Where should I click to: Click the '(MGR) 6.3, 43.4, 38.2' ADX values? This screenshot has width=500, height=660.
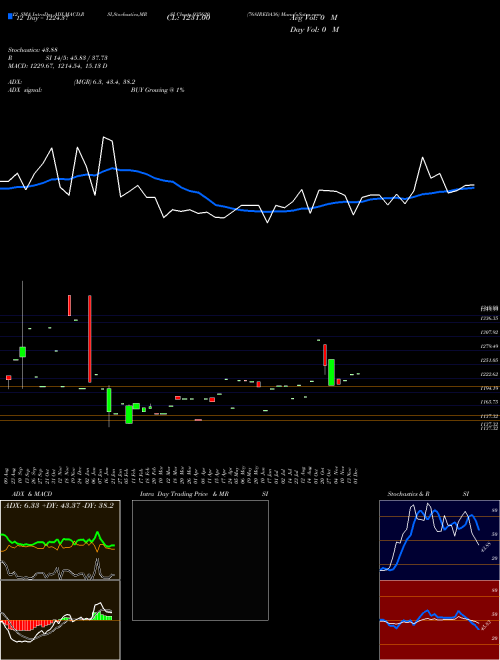coord(104,82)
